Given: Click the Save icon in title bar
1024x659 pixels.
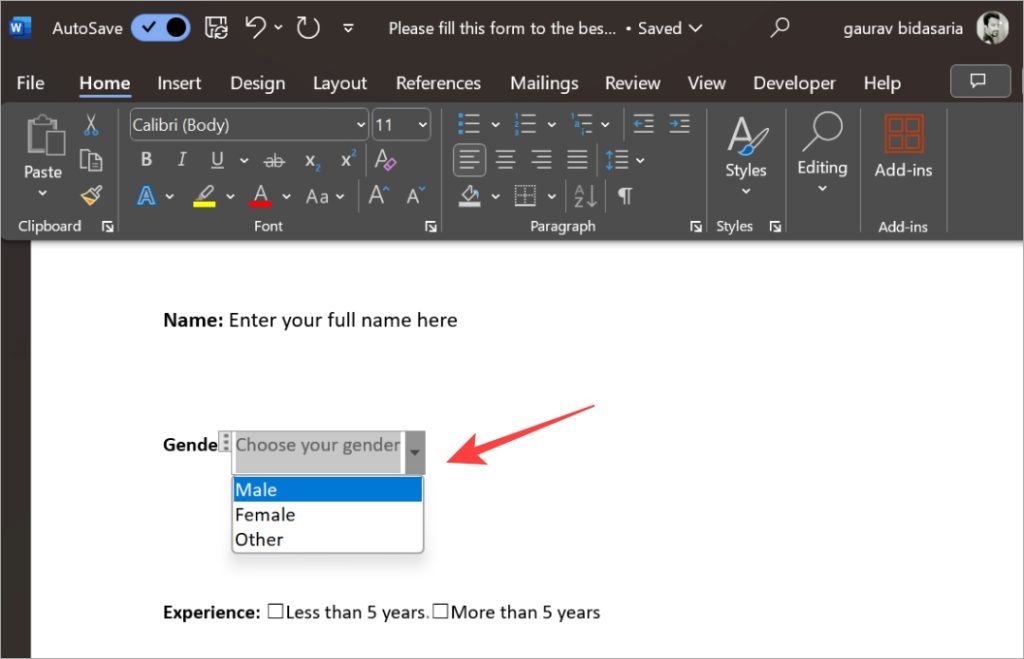Looking at the screenshot, I should click(216, 27).
